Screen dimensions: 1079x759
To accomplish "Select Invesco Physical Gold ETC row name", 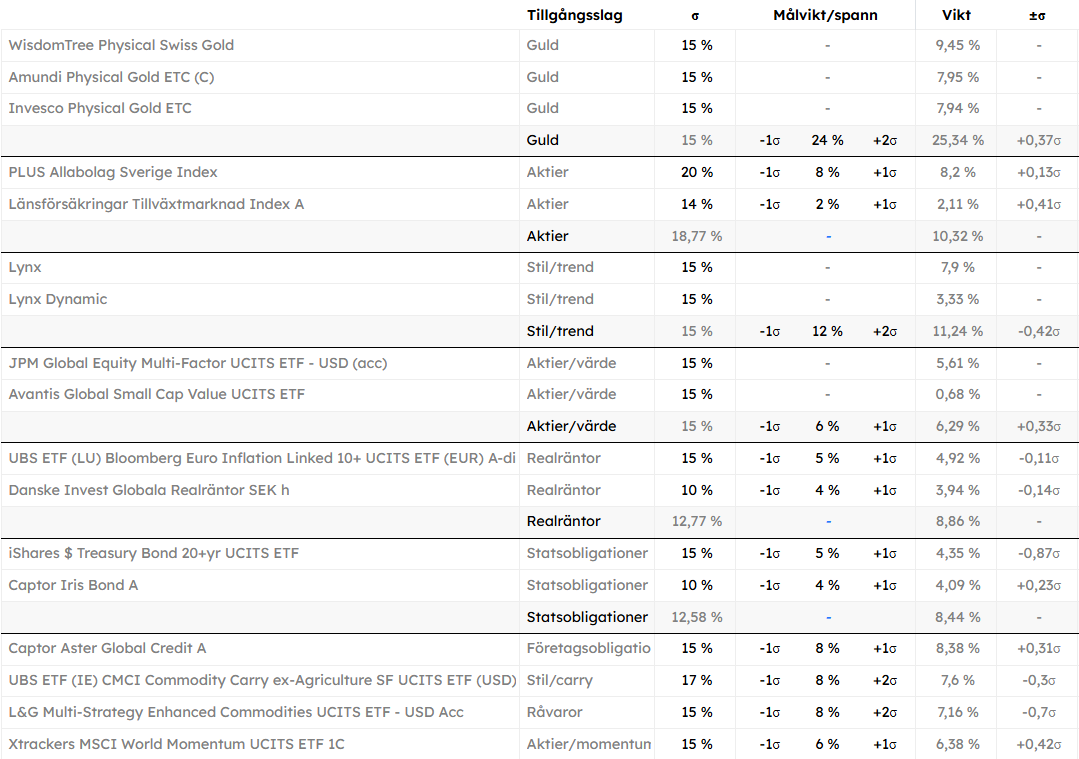I will [x=100, y=108].
